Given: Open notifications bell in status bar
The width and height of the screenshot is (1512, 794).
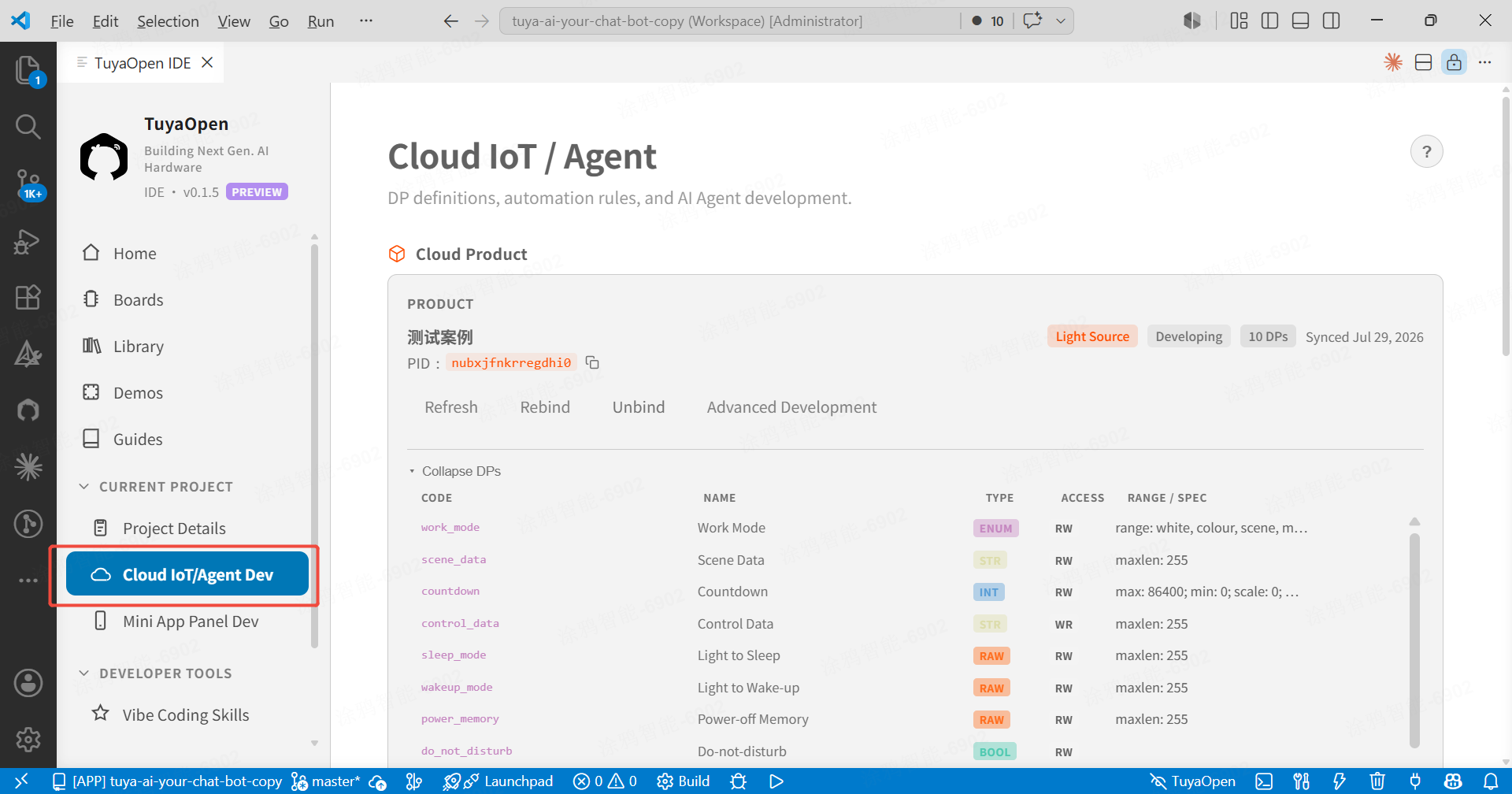Looking at the screenshot, I should pyautogui.click(x=1491, y=781).
